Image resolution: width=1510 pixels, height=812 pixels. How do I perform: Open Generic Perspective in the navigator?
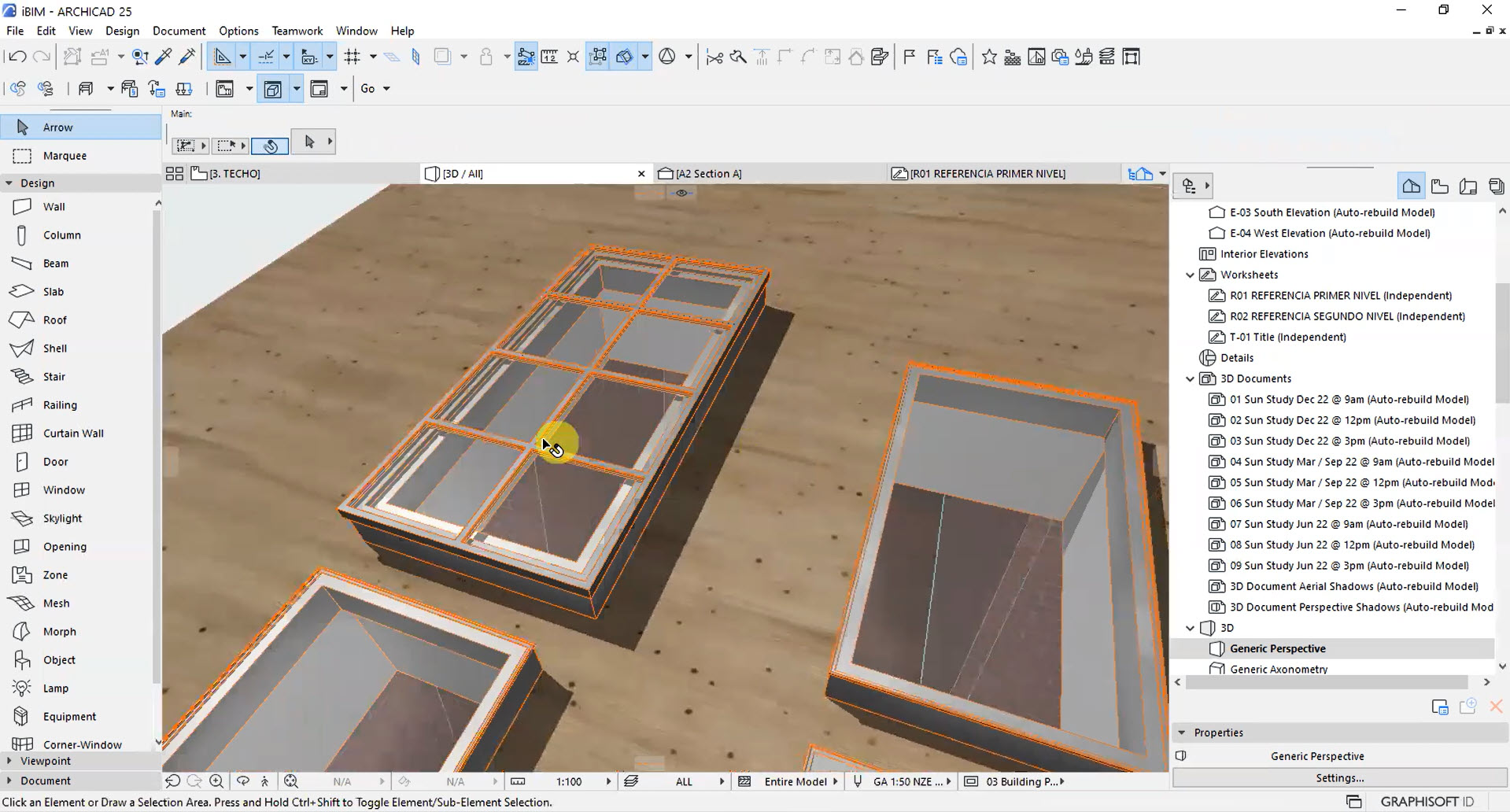tap(1277, 648)
